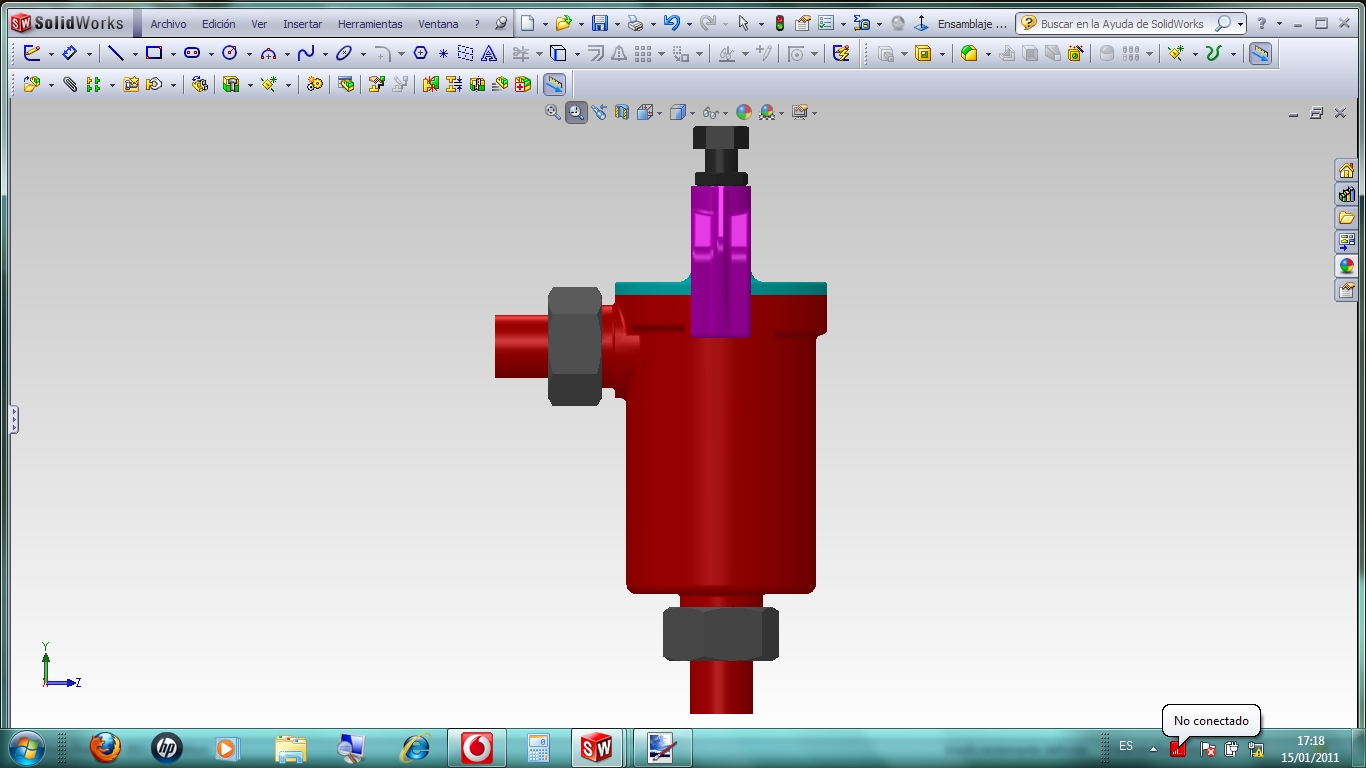Toggle the Zoom to Area tool
This screenshot has width=1366, height=768.
coord(576,113)
